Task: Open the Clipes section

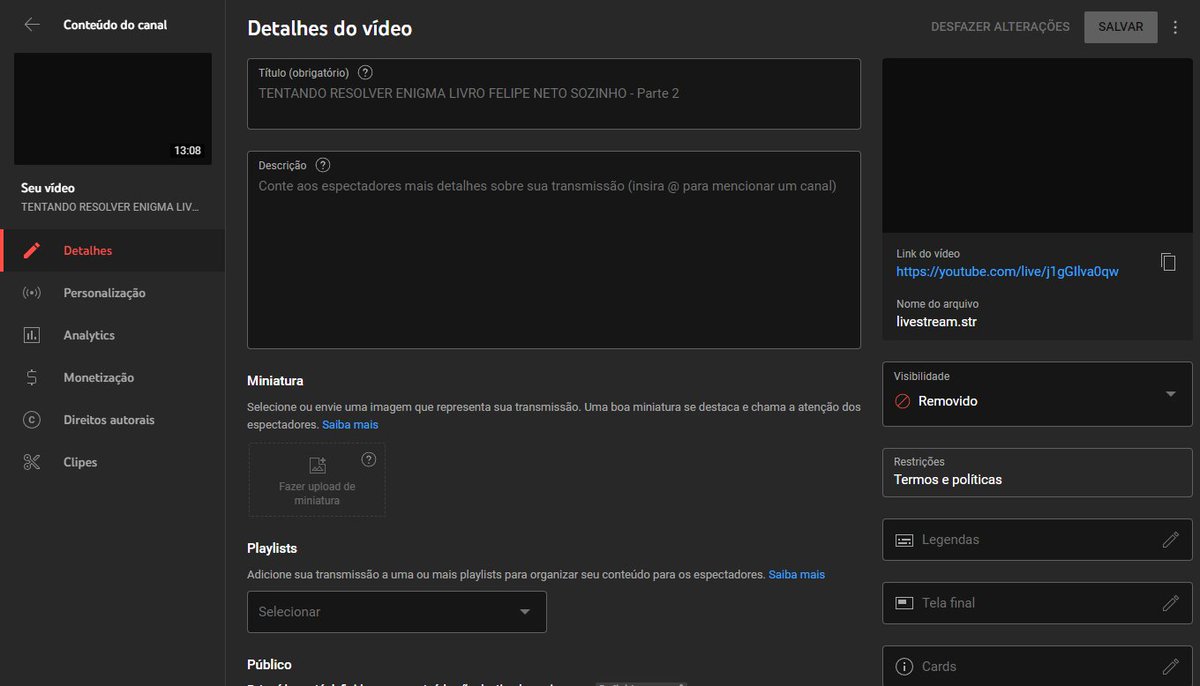Action: click(112, 462)
